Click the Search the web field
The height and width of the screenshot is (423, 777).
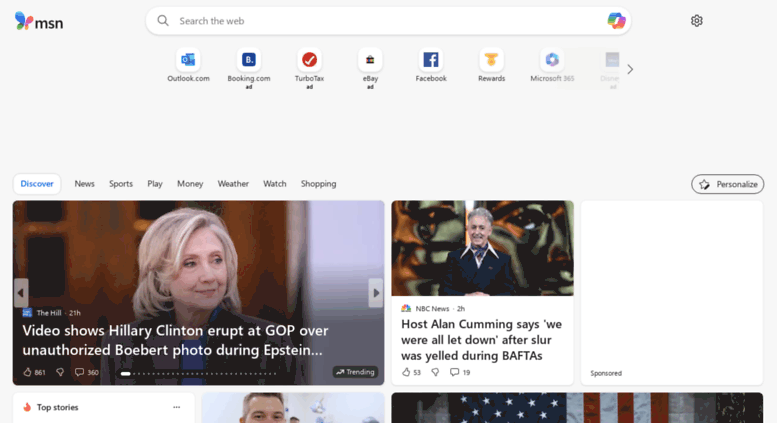(x=388, y=21)
